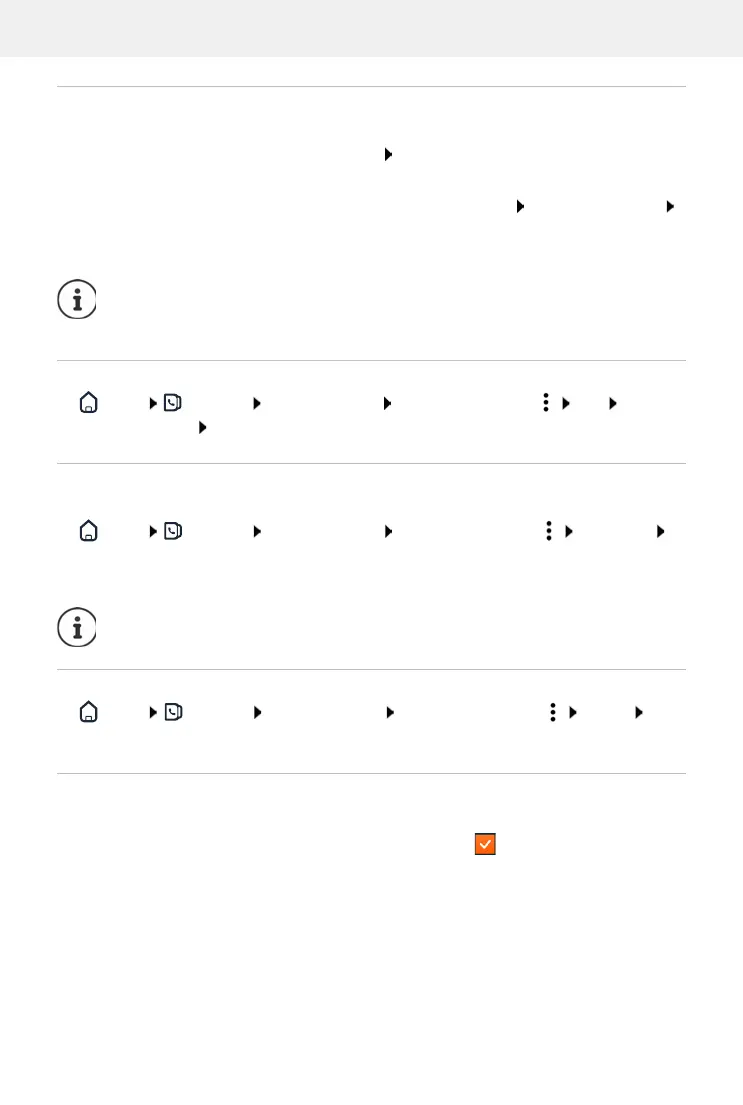743x1105 pixels.
Task: Click the final arrow ending the last navigation row
Action: (637, 712)
